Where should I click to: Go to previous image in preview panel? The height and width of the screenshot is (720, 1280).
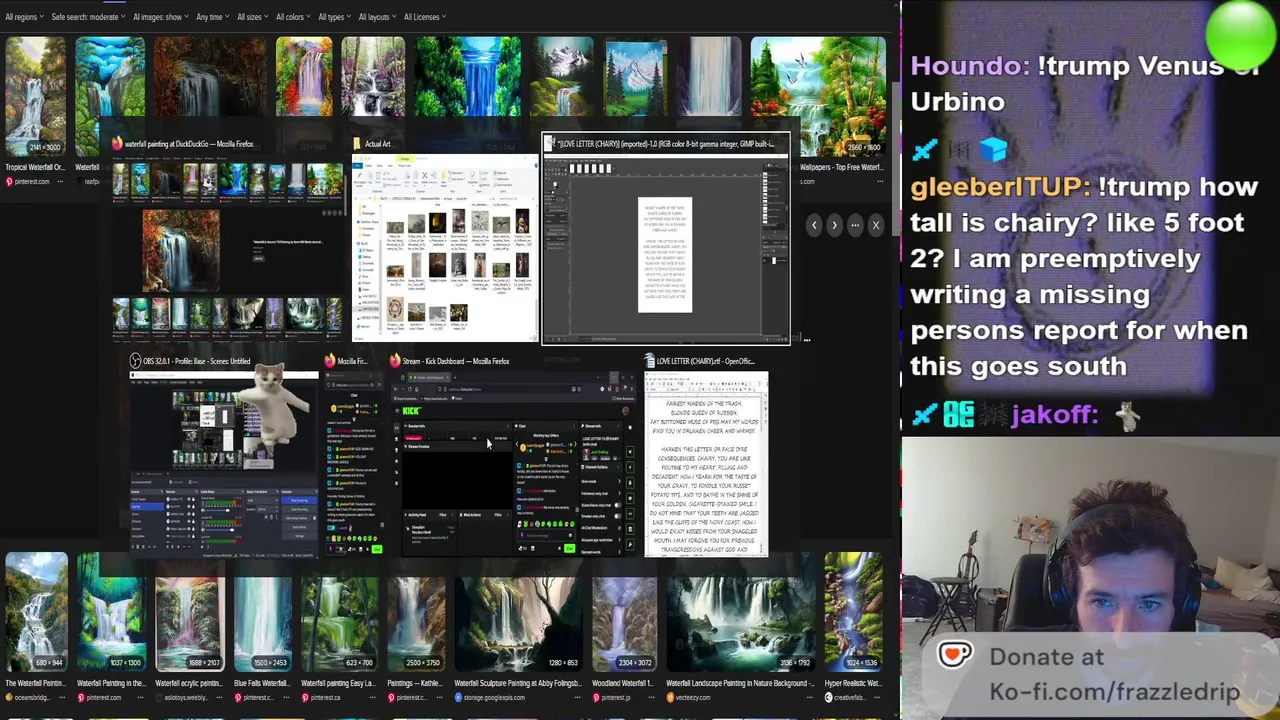tap(814, 225)
